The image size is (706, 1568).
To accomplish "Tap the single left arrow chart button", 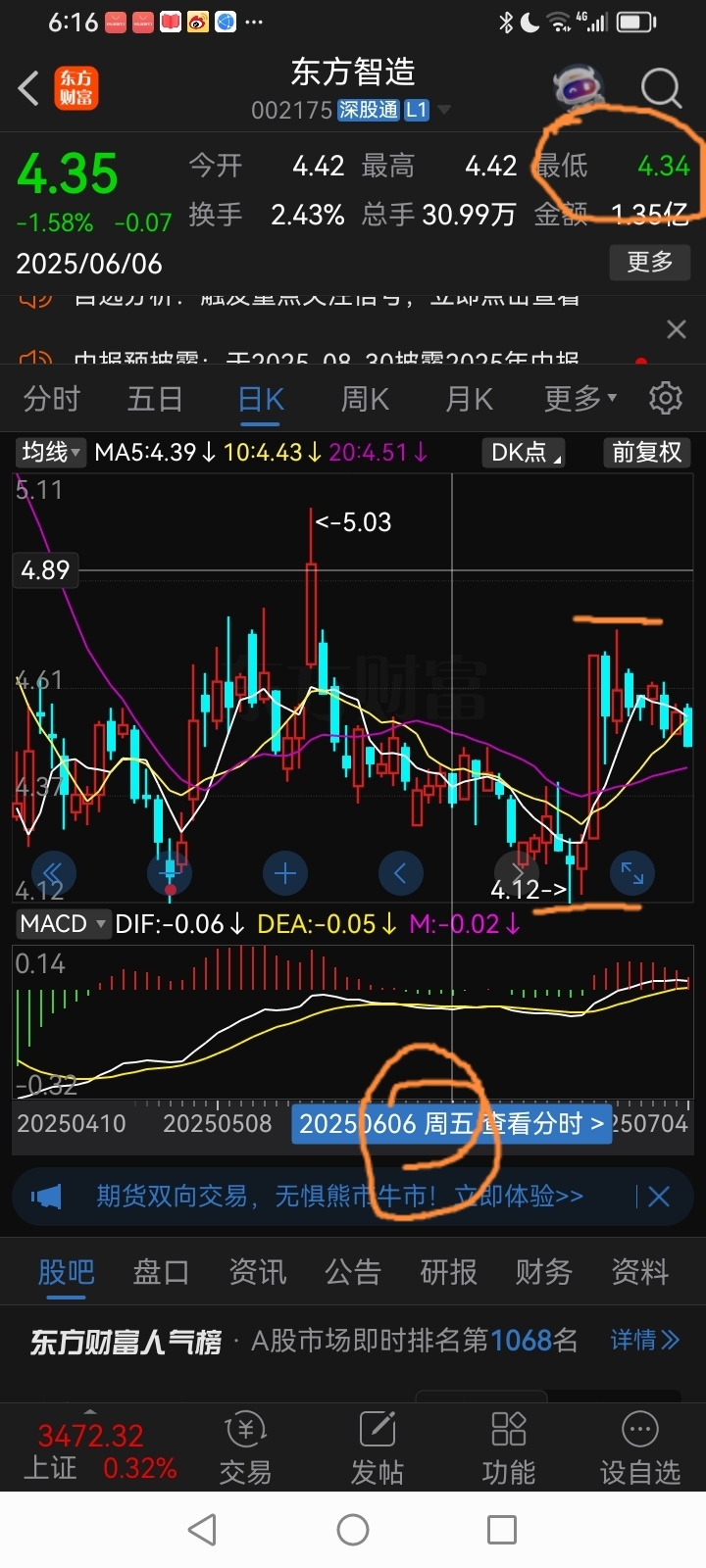I will click(x=400, y=872).
